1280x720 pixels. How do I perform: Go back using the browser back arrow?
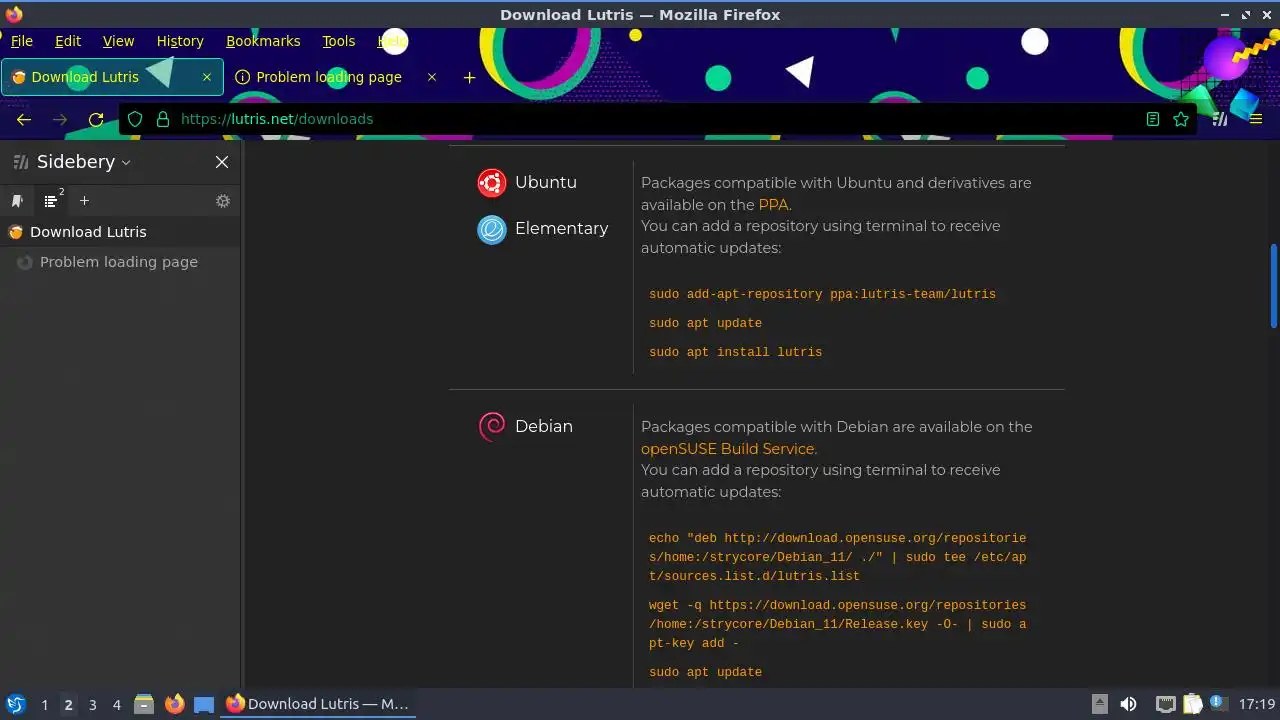point(24,119)
